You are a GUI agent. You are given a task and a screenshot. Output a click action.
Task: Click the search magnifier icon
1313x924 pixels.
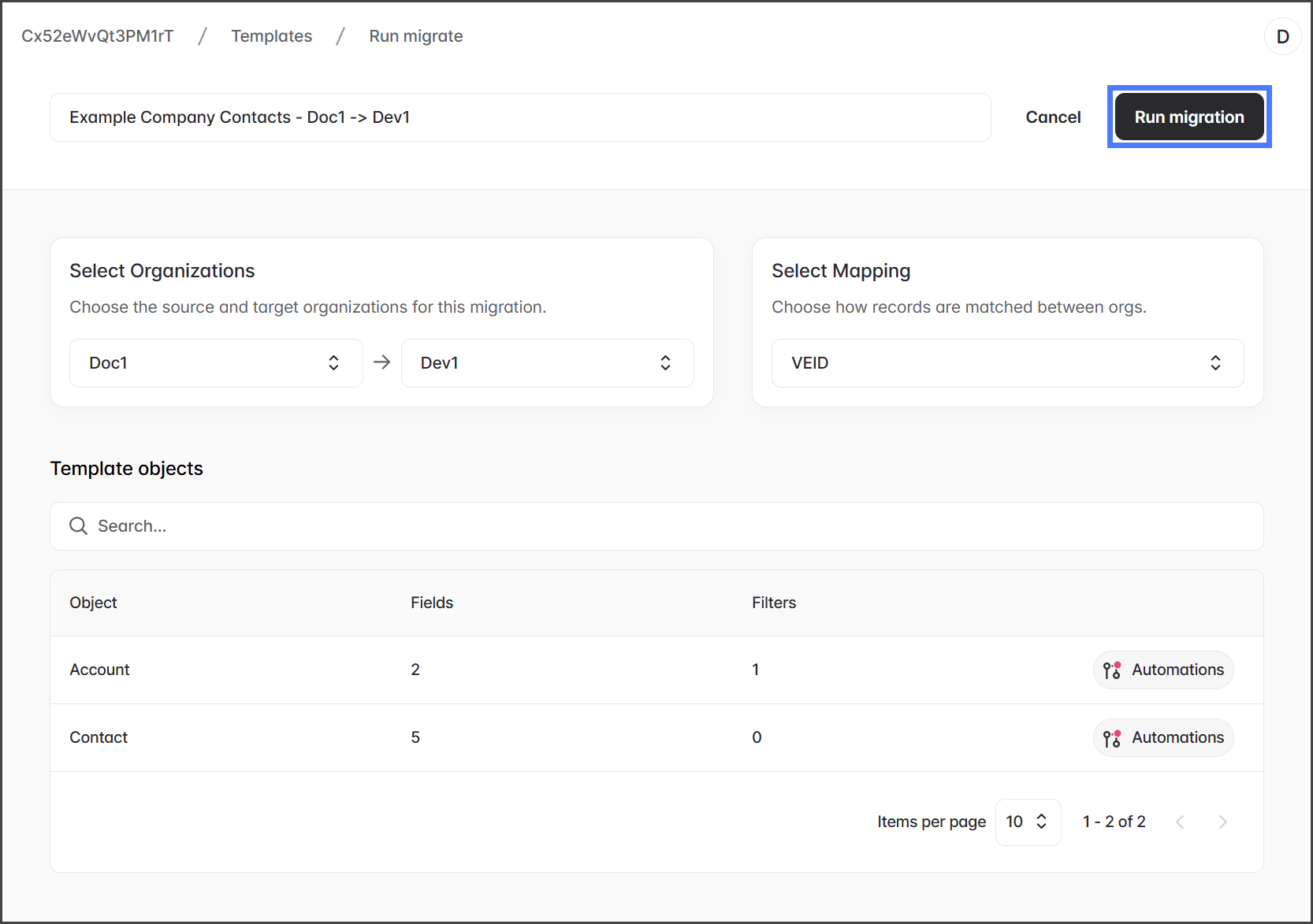78,526
